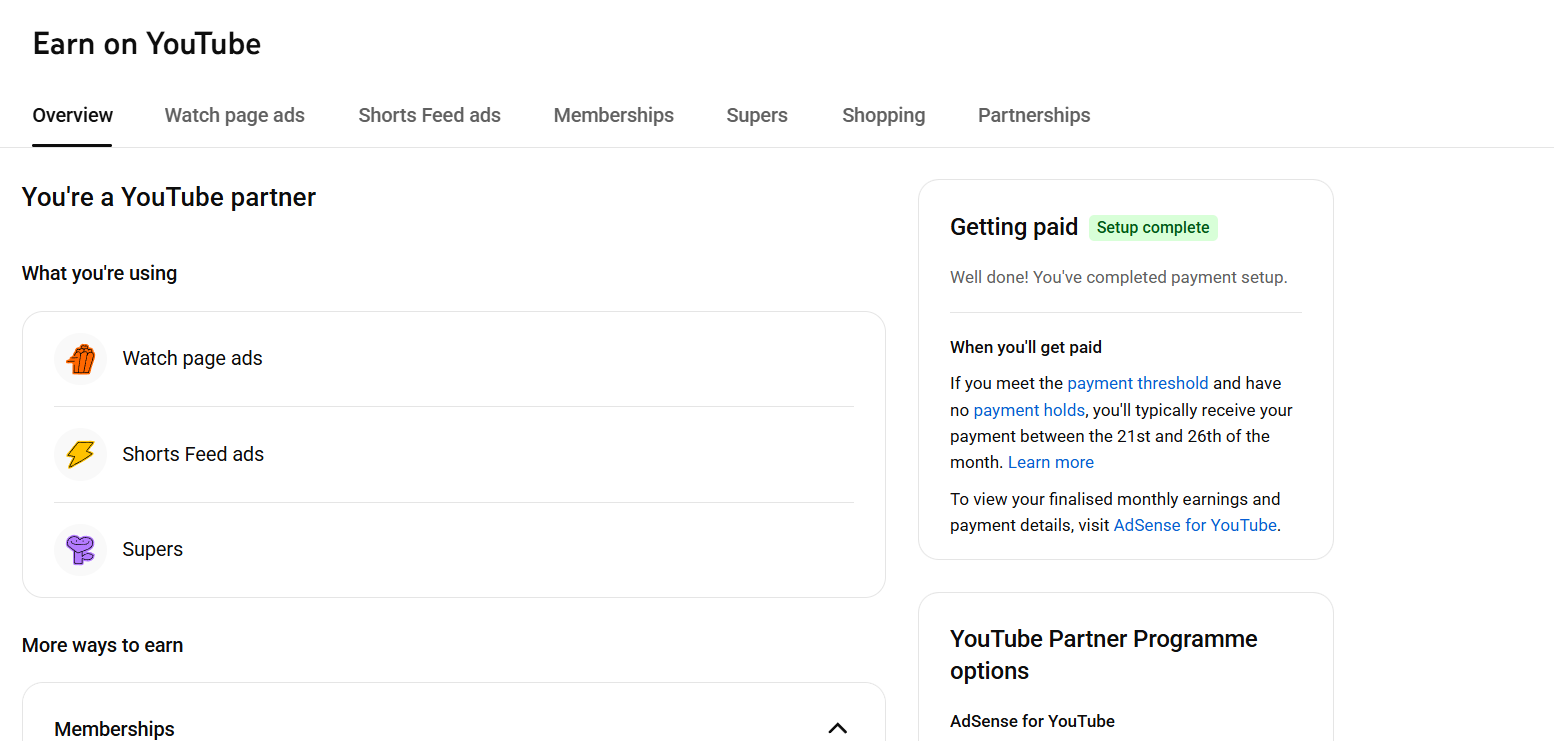Click the Earn on YouTube page title
The height and width of the screenshot is (741, 1554).
click(x=147, y=44)
